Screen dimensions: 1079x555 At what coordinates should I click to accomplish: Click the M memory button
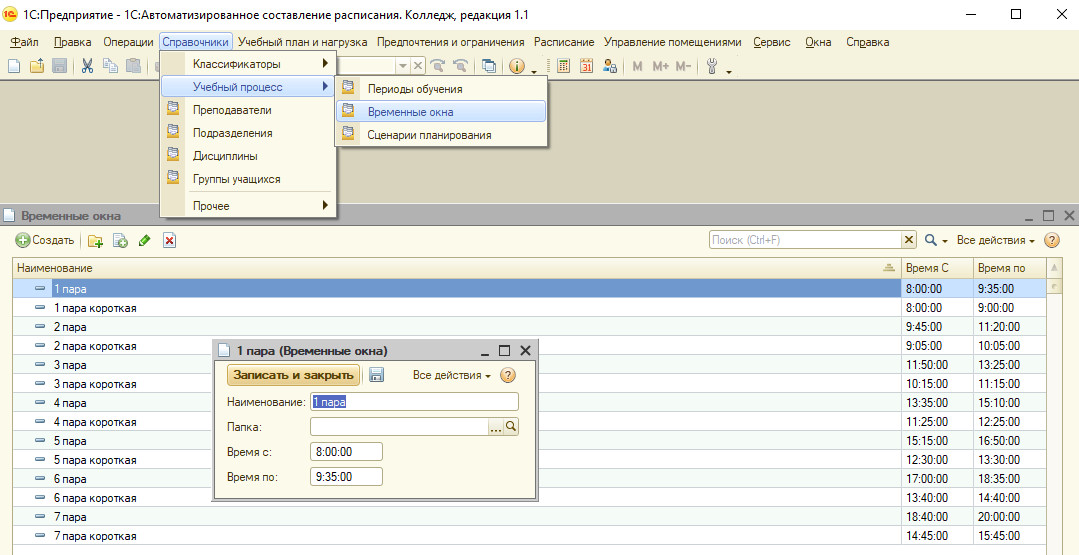(x=637, y=66)
